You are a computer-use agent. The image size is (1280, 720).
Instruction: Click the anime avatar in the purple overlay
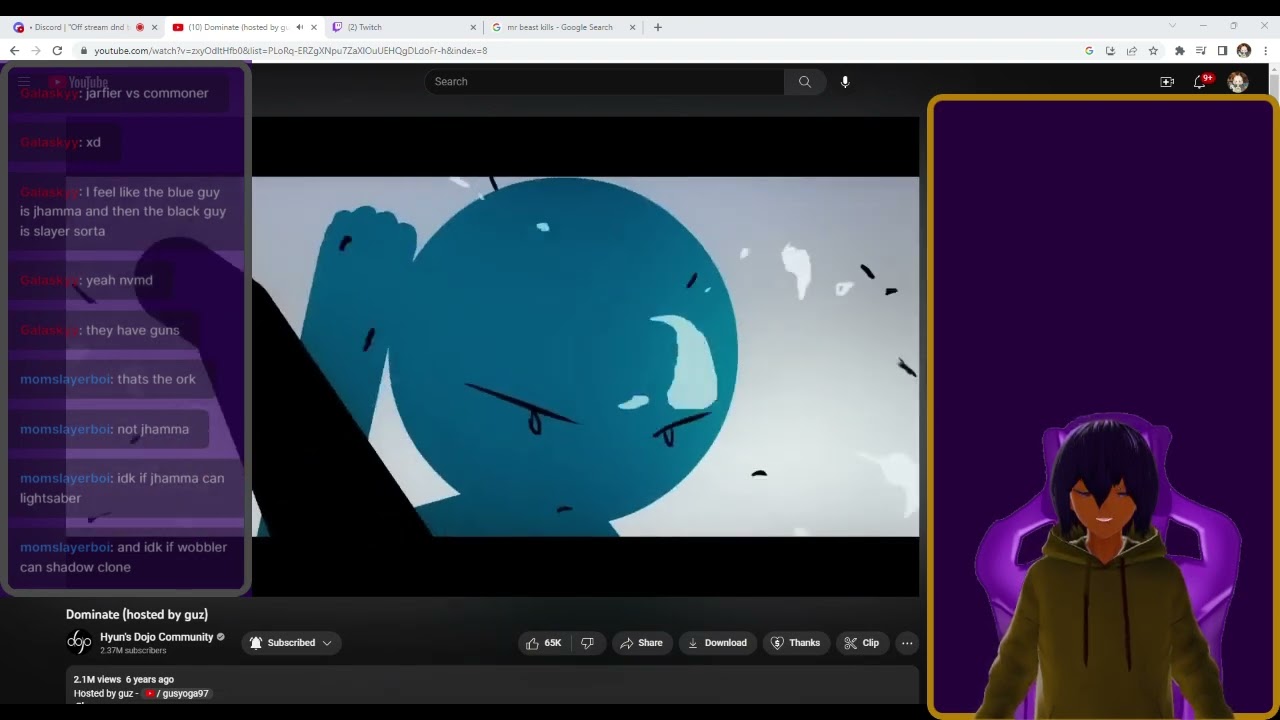coord(1108,565)
